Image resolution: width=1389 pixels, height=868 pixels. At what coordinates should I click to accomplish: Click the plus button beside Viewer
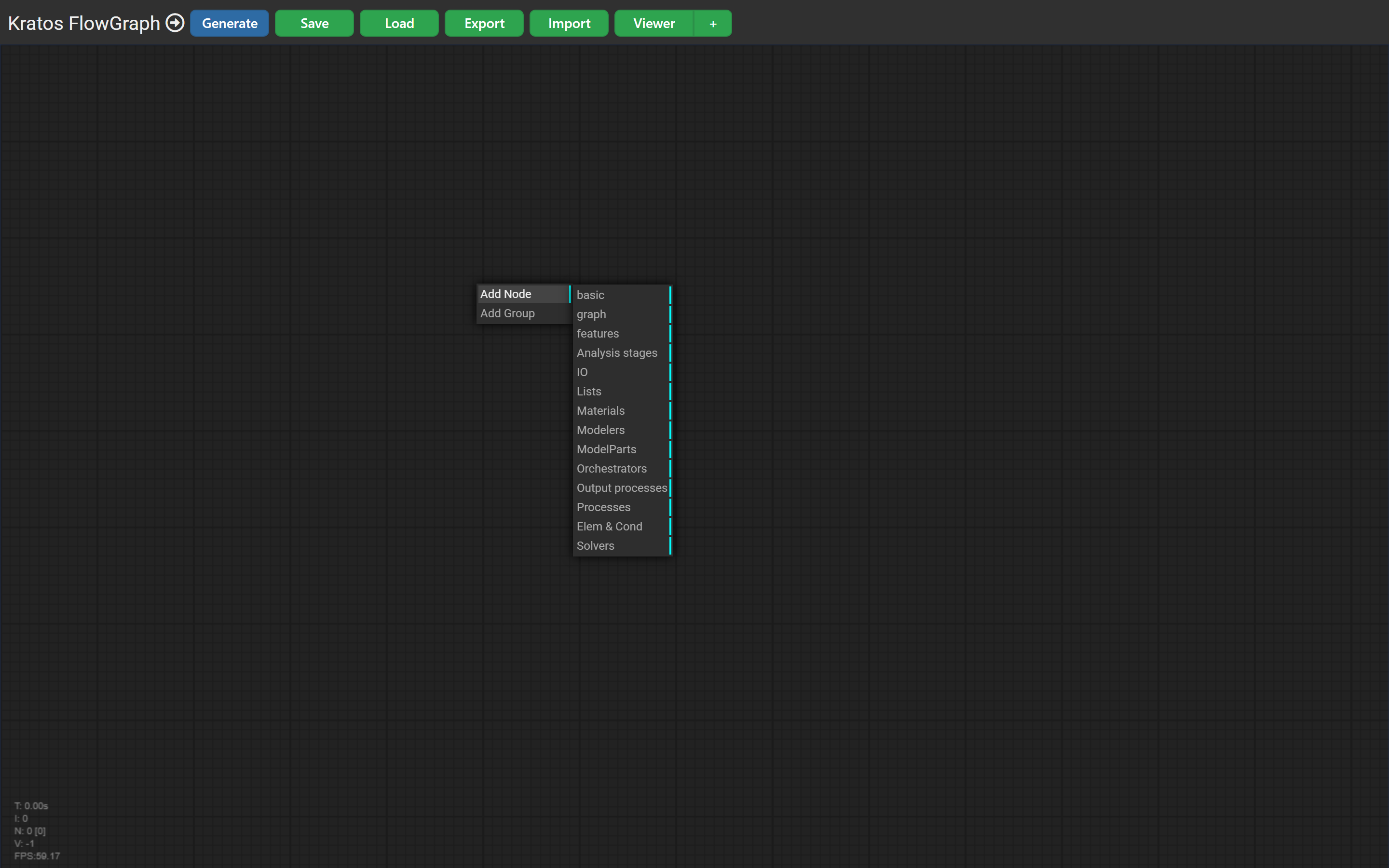tap(713, 24)
